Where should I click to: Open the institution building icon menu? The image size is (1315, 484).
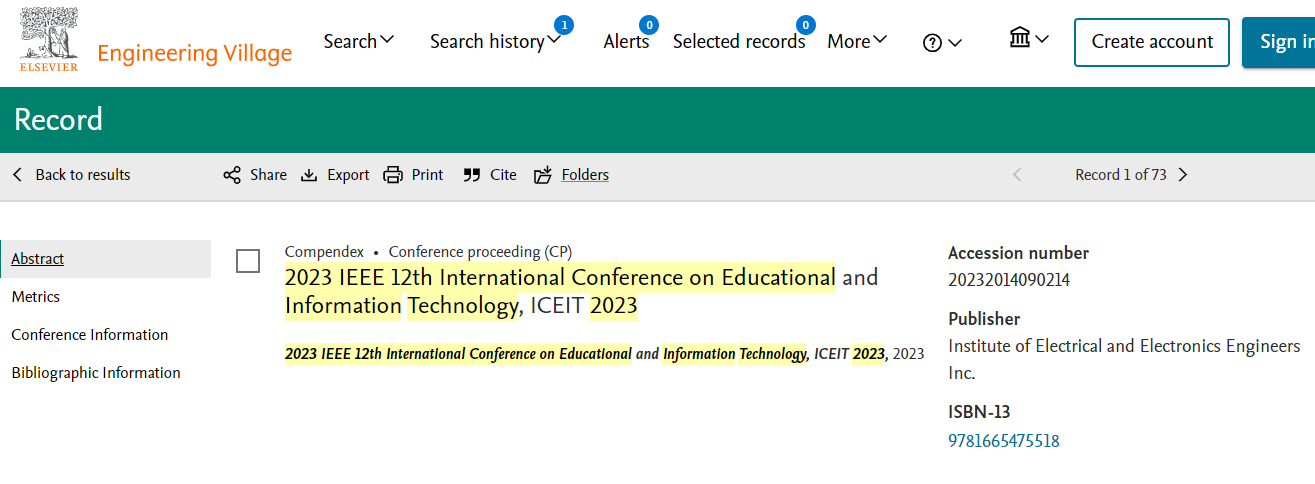click(x=1029, y=39)
